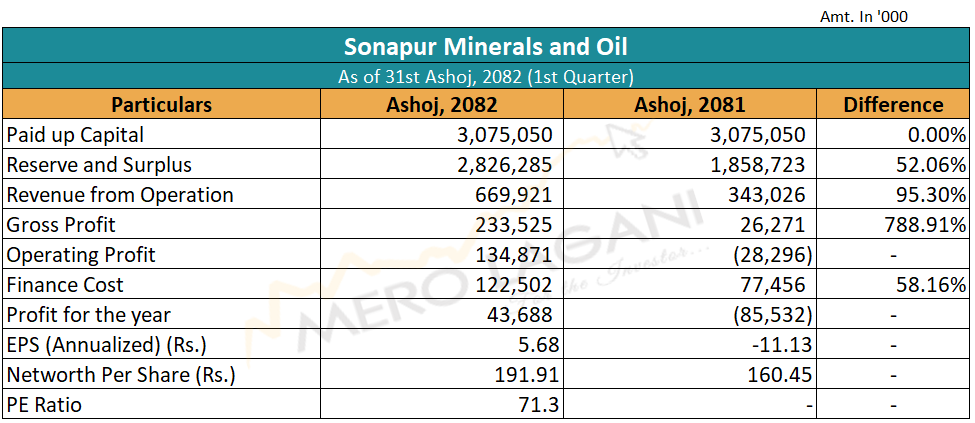Click the 669,921 revenue value
This screenshot has height=423, width=975.
(x=516, y=195)
